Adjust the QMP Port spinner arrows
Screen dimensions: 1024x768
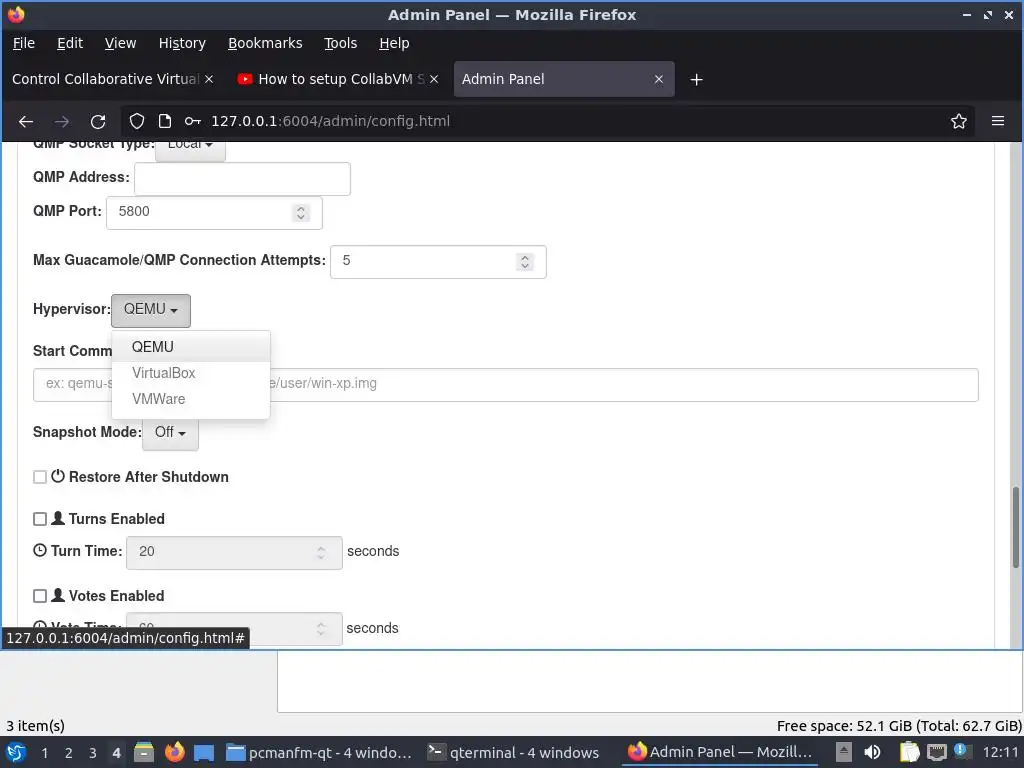pos(300,213)
